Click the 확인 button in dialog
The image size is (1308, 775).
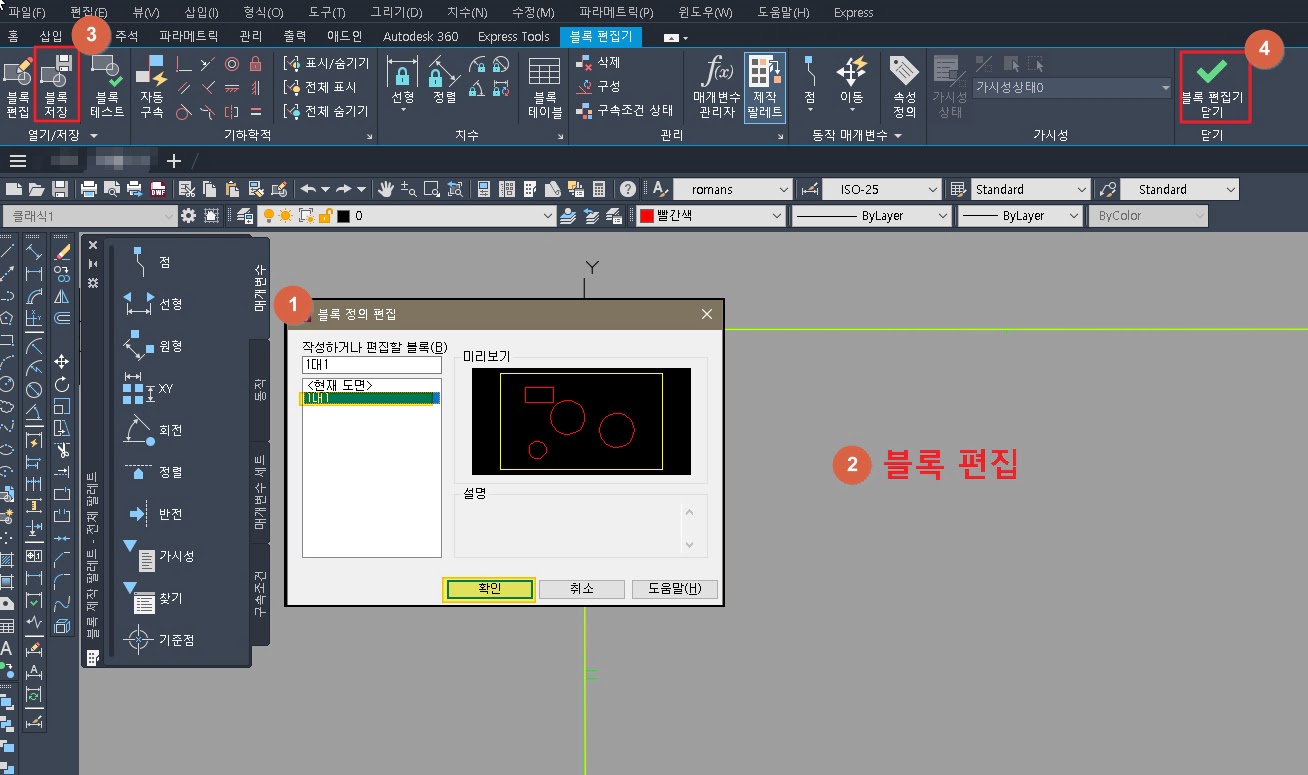(x=489, y=589)
